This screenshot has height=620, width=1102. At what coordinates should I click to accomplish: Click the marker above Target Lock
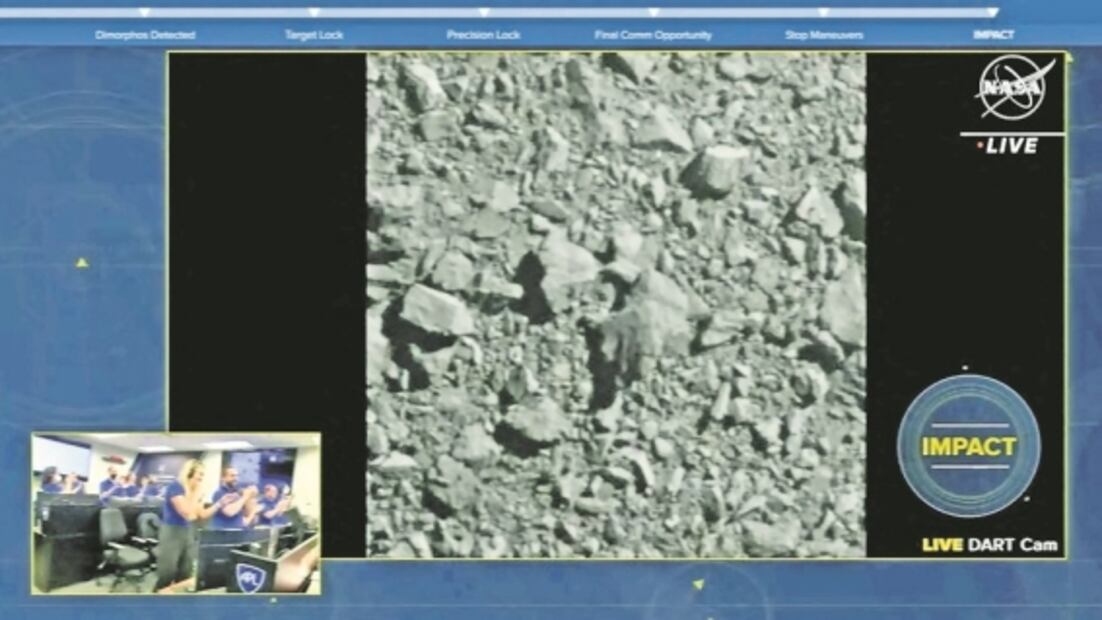tap(314, 13)
